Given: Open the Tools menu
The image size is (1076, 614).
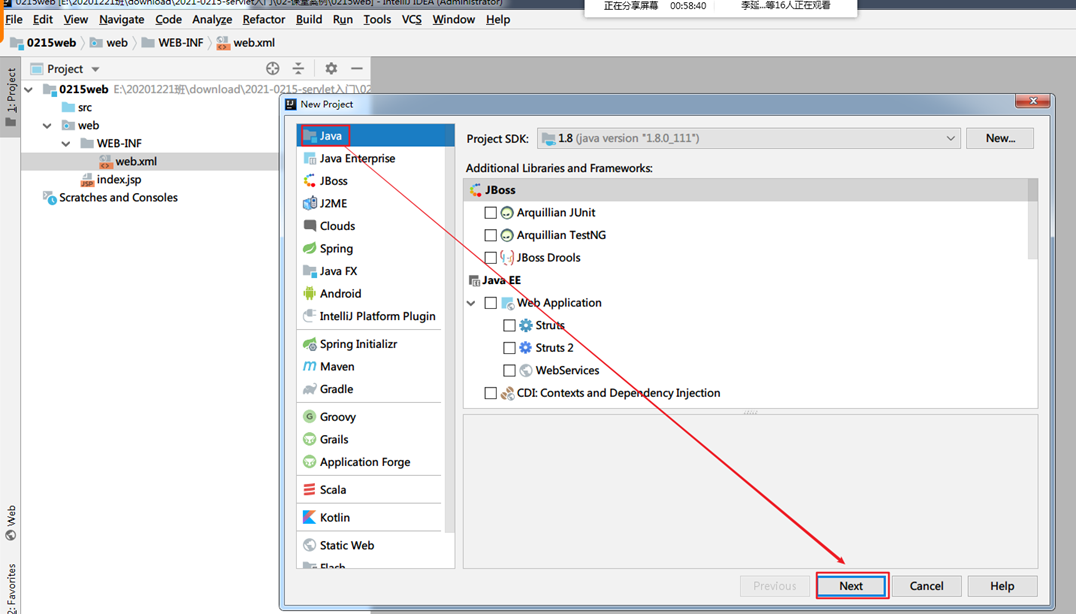Looking at the screenshot, I should point(377,19).
